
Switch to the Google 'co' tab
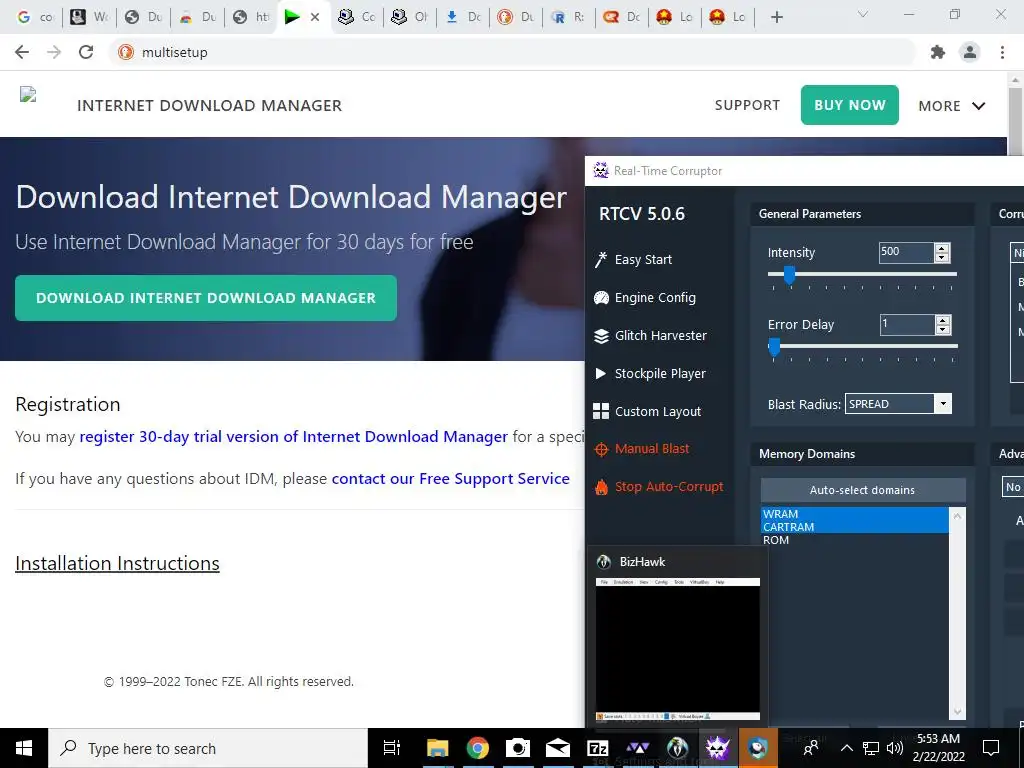(35, 17)
